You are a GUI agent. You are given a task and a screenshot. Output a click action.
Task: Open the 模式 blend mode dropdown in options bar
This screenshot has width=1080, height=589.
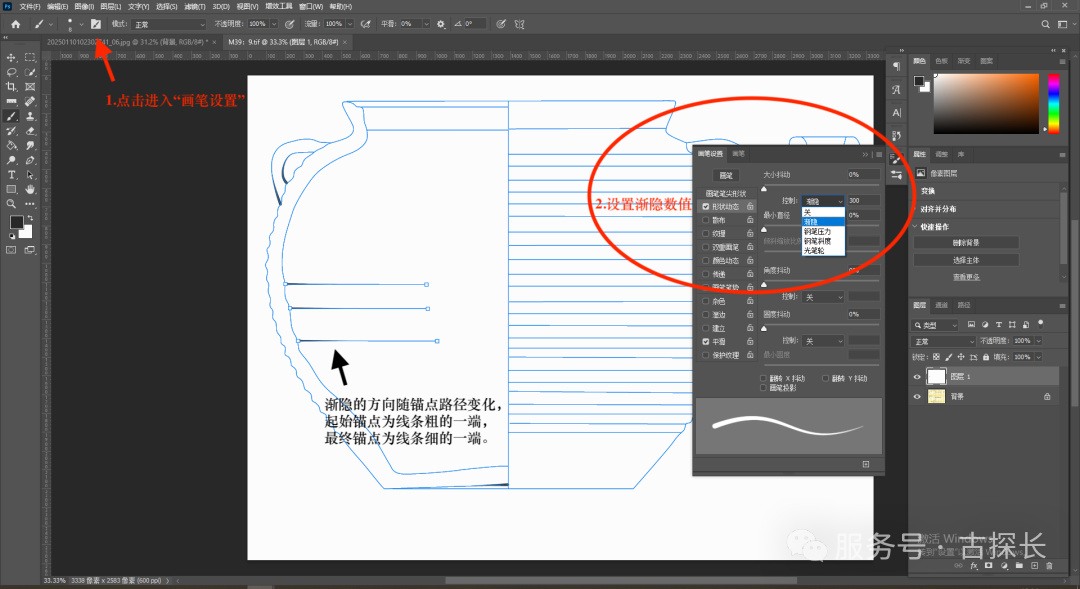[x=169, y=24]
